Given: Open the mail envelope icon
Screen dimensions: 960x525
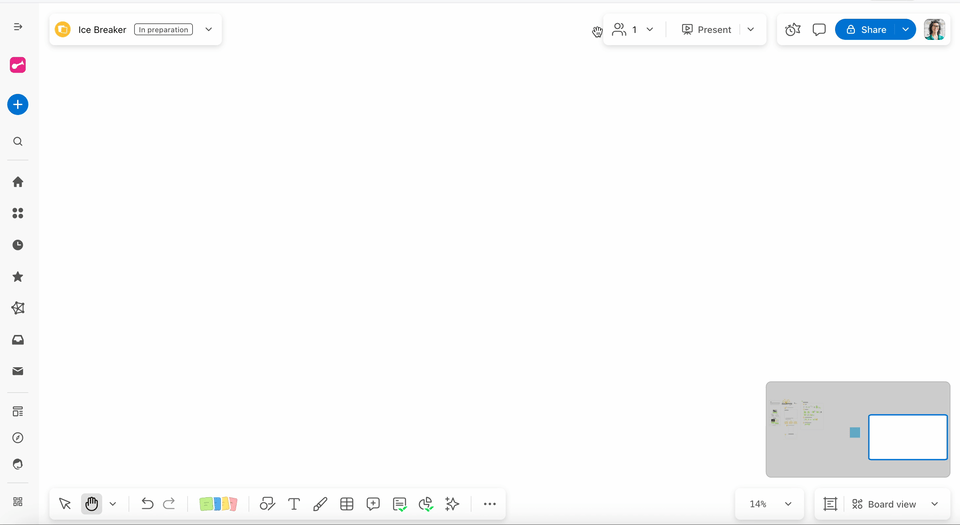Looking at the screenshot, I should click(18, 371).
